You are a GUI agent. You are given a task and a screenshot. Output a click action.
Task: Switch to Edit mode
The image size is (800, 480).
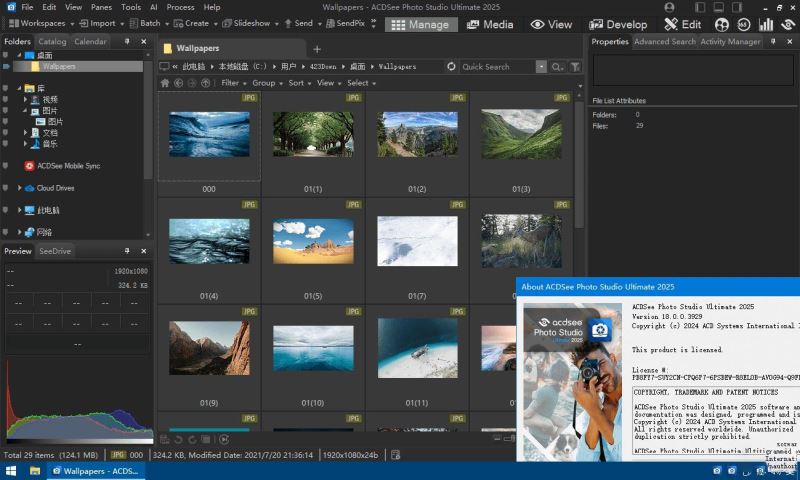[683, 24]
